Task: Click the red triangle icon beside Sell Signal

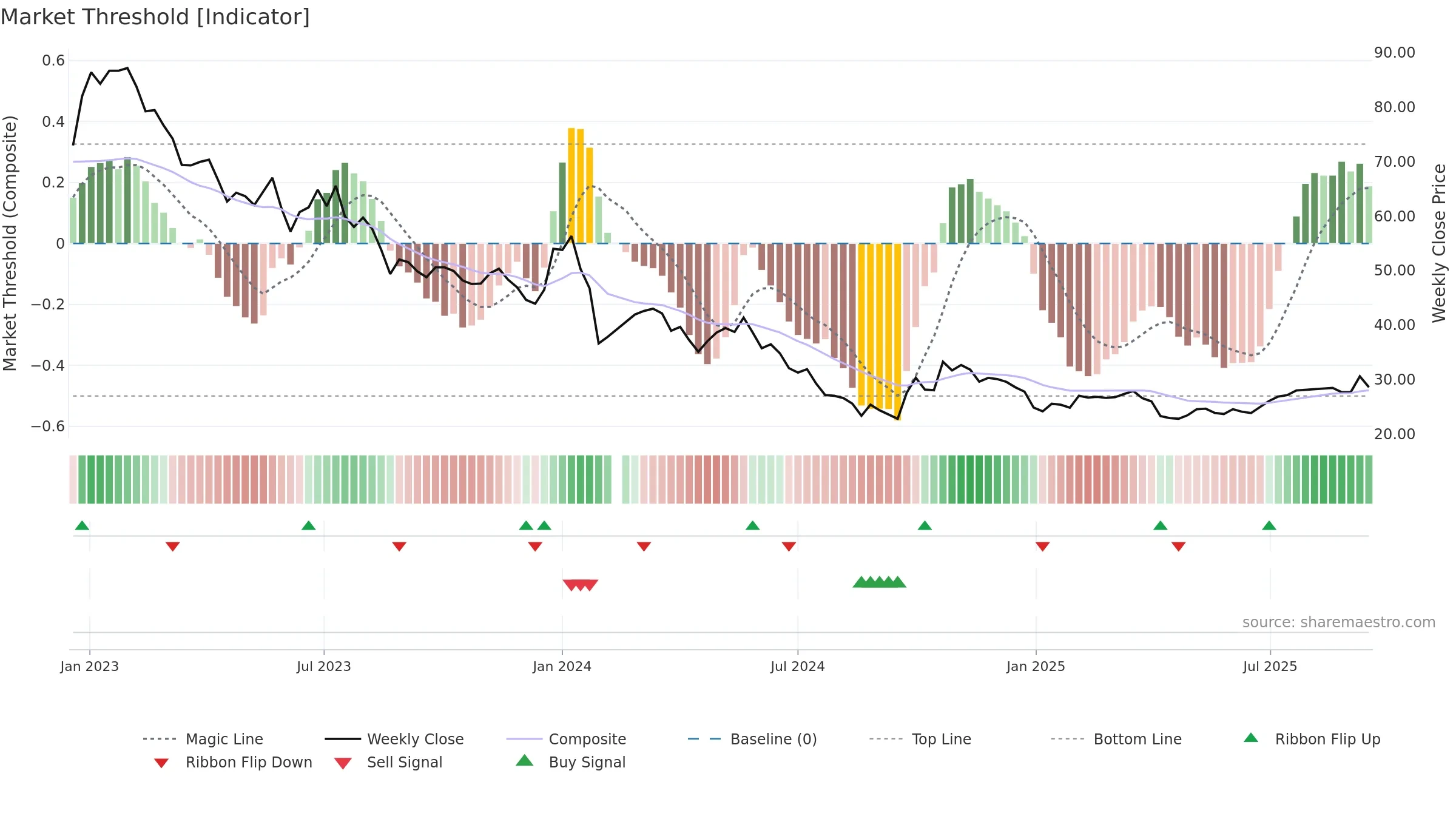Action: [343, 763]
